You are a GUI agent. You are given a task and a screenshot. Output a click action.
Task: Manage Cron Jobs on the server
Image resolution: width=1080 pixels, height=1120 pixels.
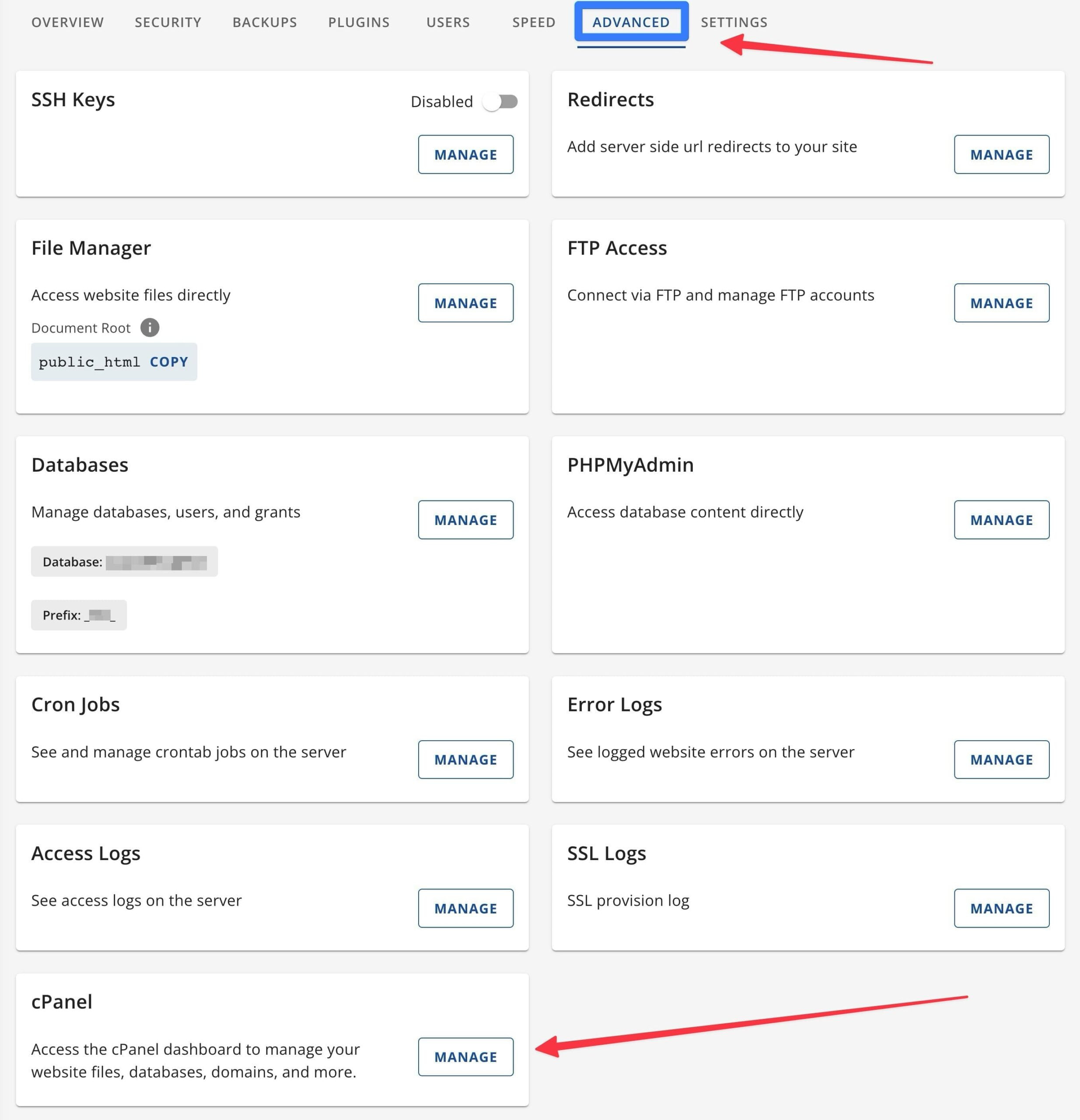466,759
